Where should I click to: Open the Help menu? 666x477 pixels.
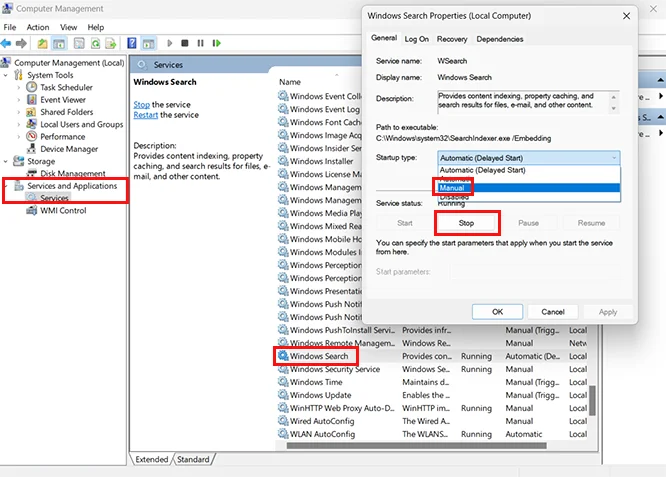click(x=96, y=27)
